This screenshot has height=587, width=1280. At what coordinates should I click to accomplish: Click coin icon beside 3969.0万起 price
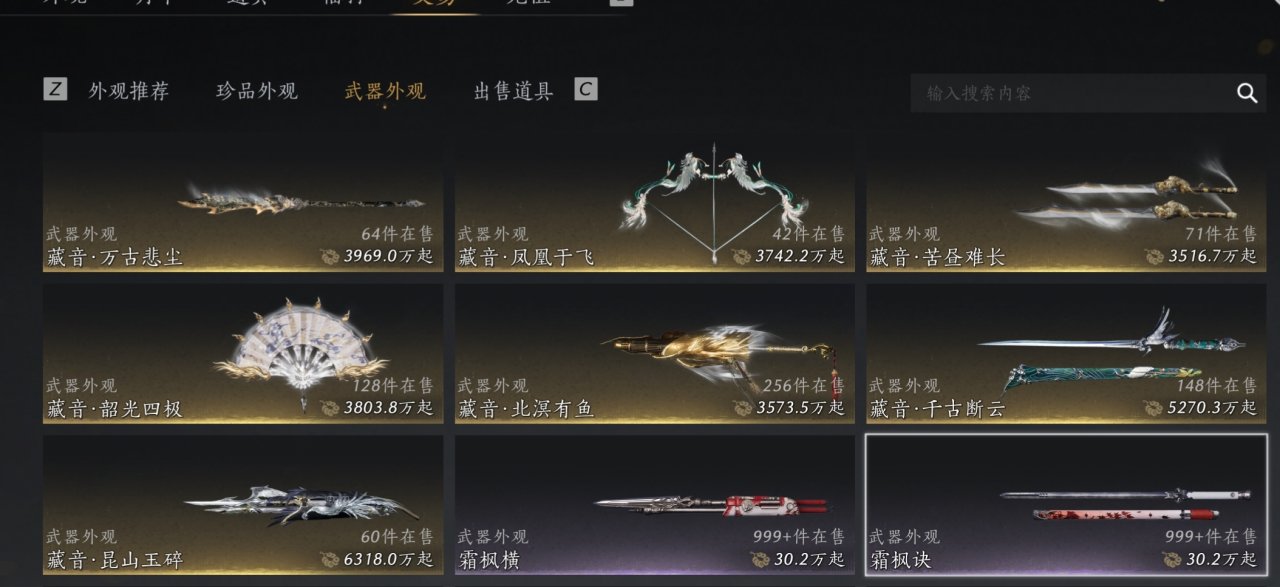[x=330, y=256]
